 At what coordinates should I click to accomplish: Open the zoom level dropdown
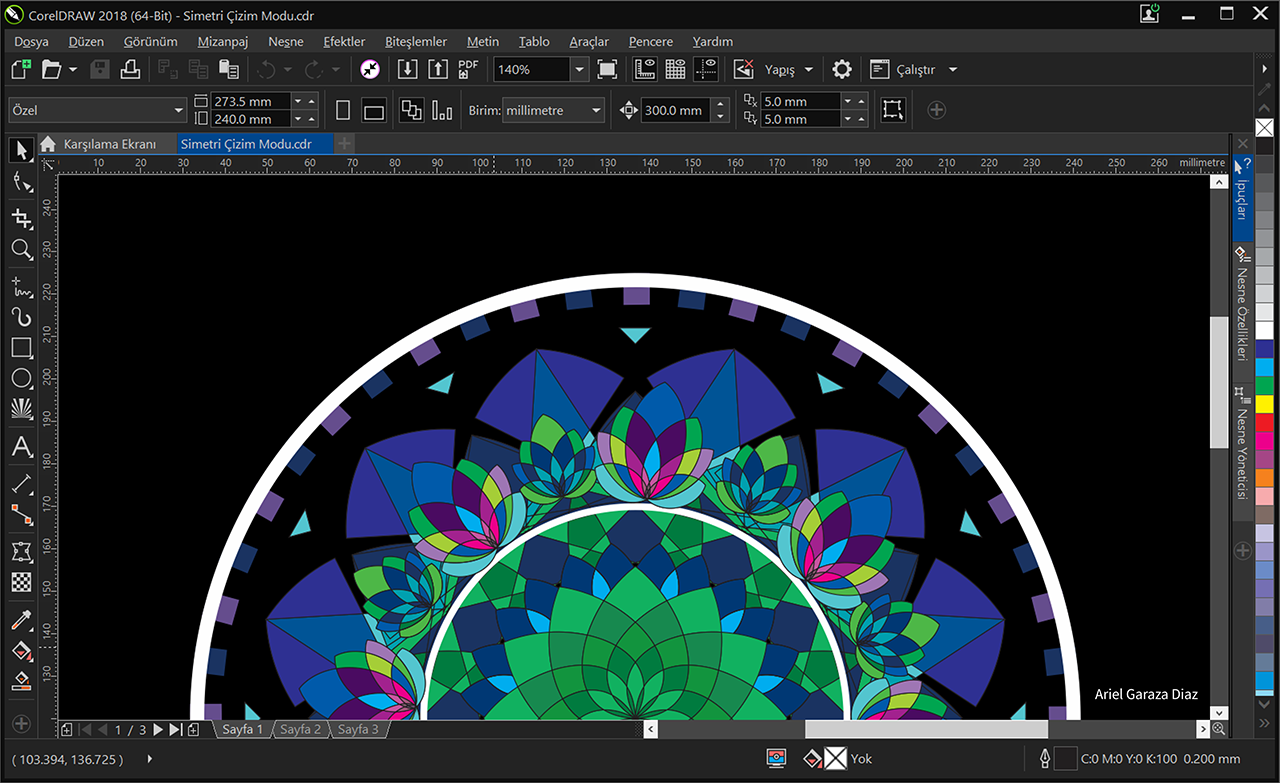[x=579, y=70]
